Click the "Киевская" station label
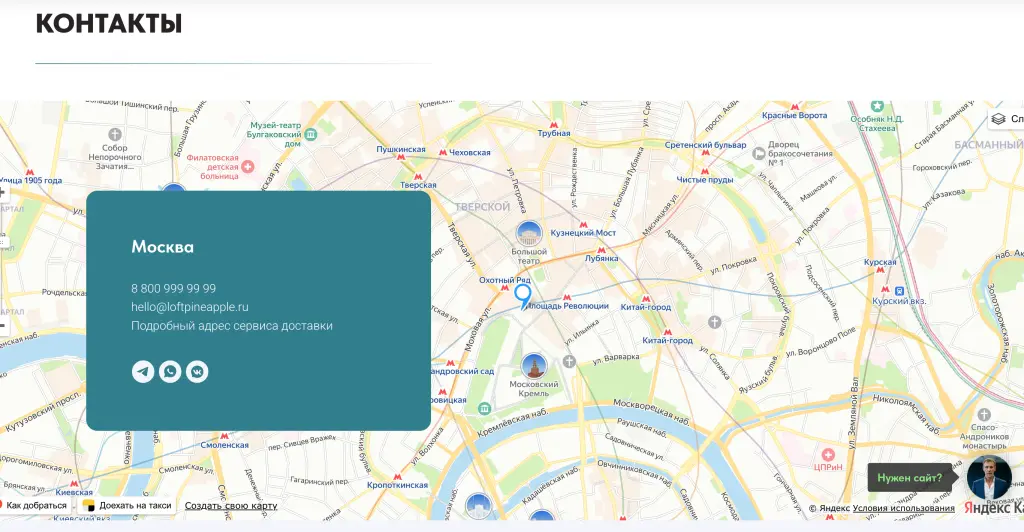This screenshot has width=1024, height=532. click(74, 493)
